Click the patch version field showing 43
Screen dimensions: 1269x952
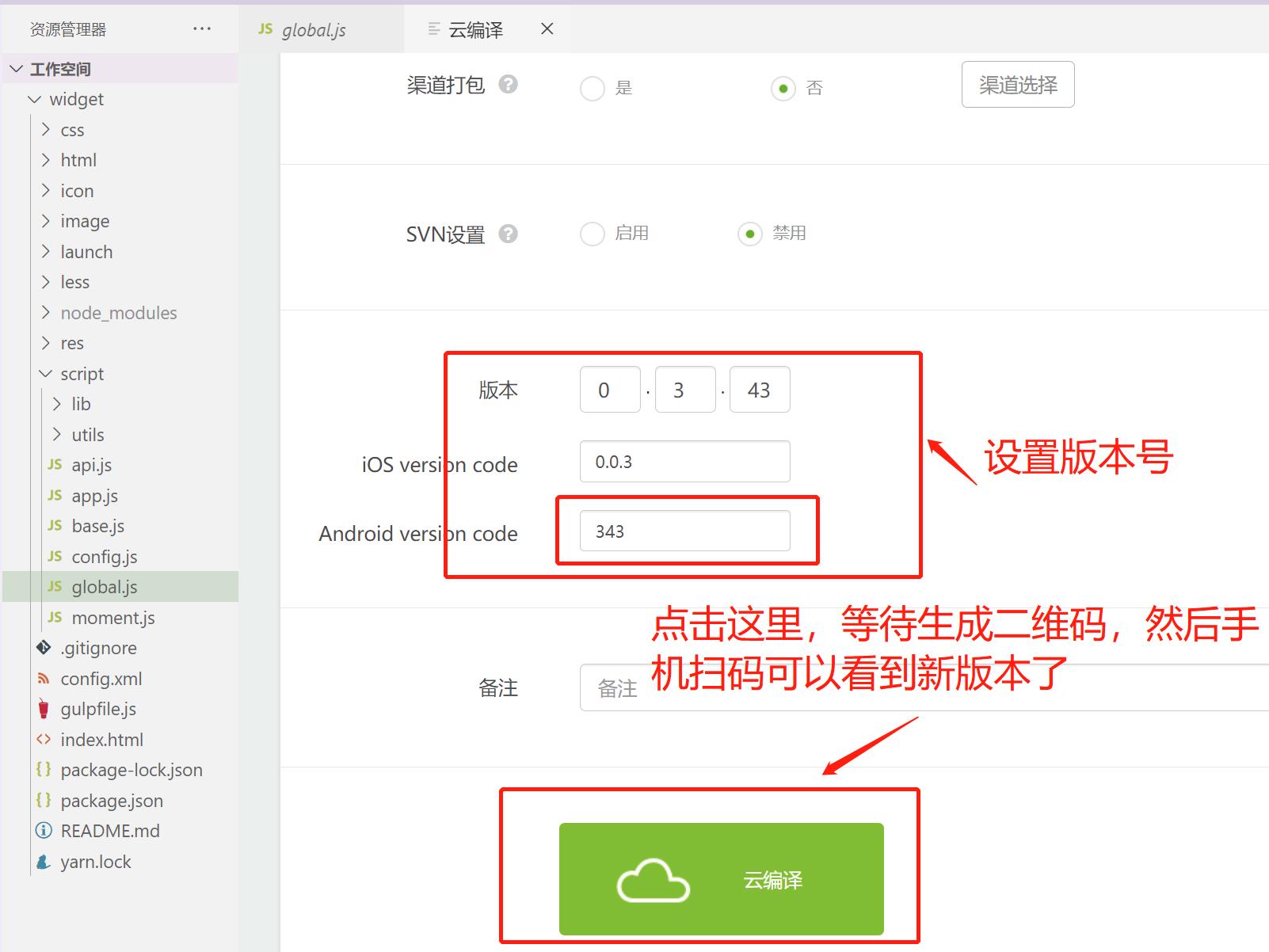(760, 390)
